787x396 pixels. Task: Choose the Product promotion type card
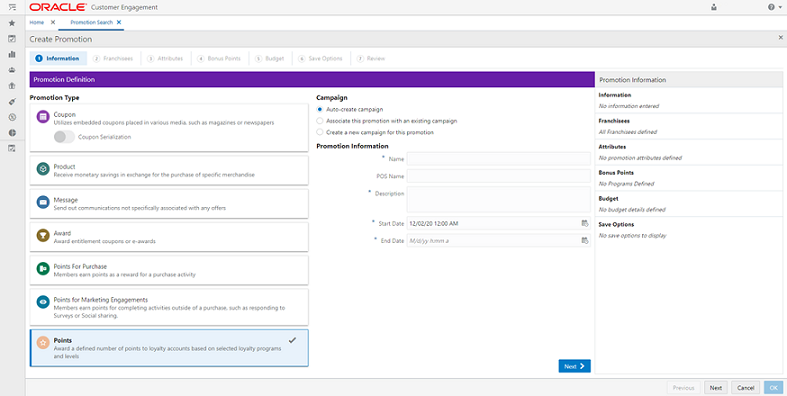(x=169, y=170)
